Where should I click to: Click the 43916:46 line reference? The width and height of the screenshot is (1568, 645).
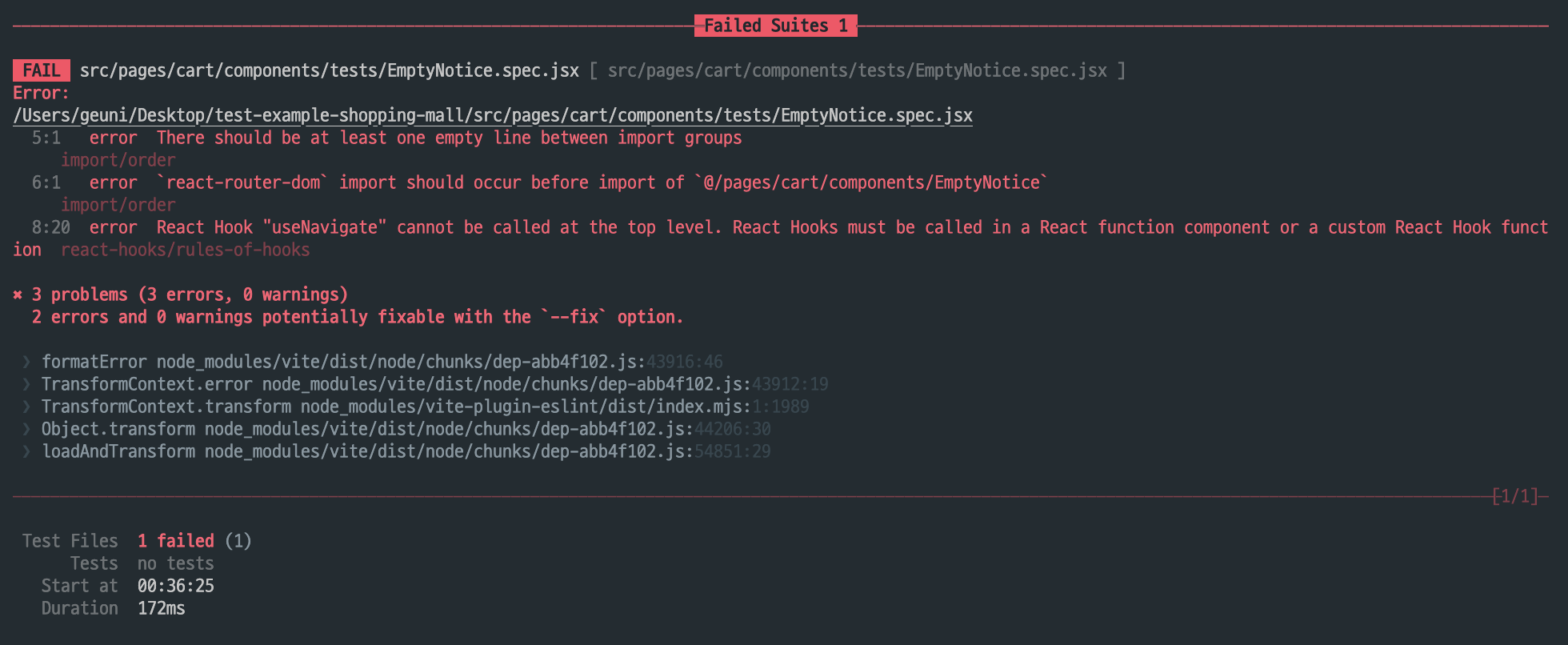click(x=684, y=362)
